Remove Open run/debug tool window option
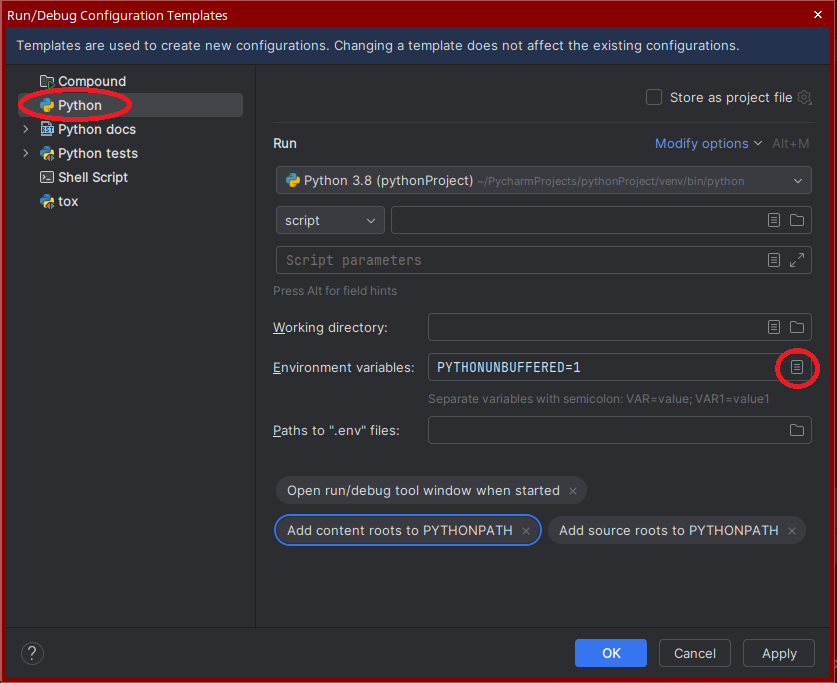This screenshot has width=837, height=683. (573, 491)
